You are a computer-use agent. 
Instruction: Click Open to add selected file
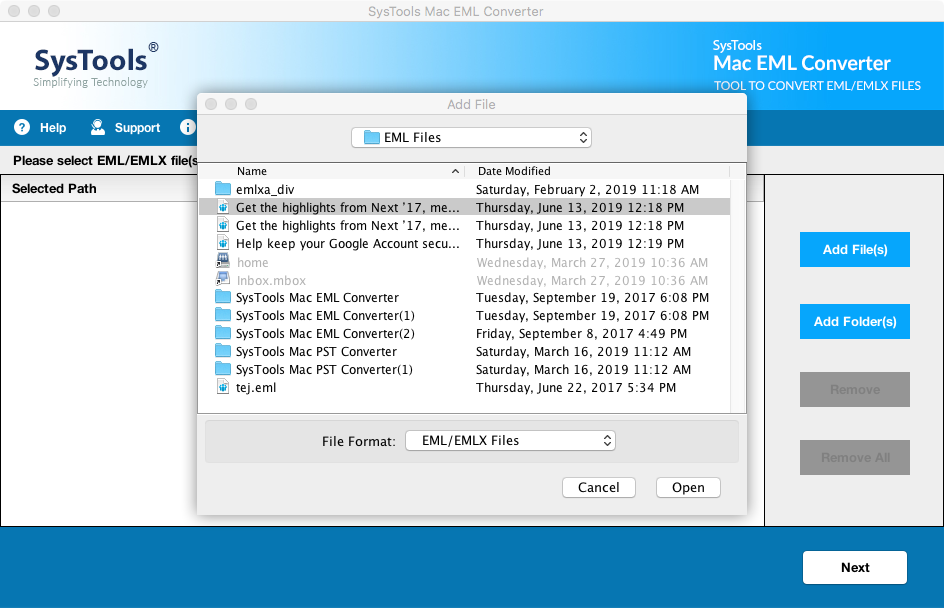pyautogui.click(x=688, y=488)
